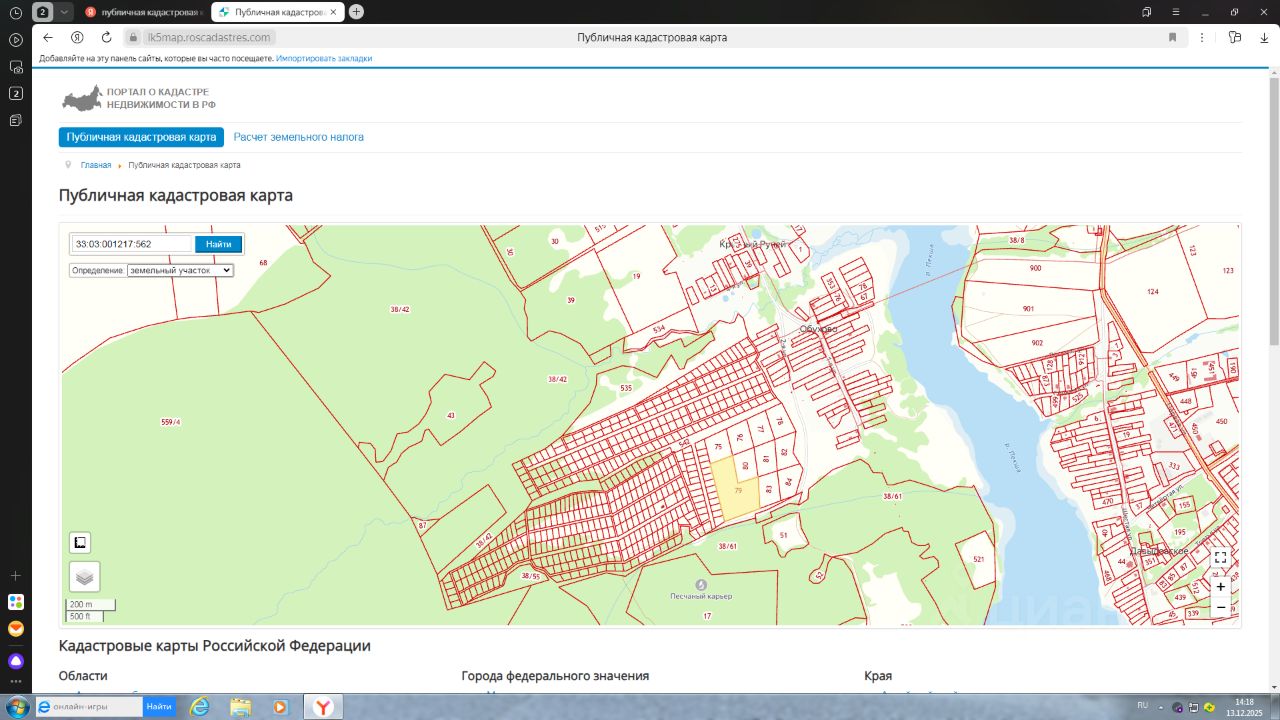
Task: Open Yandex Browser from the taskbar
Action: pyautogui.click(x=323, y=707)
